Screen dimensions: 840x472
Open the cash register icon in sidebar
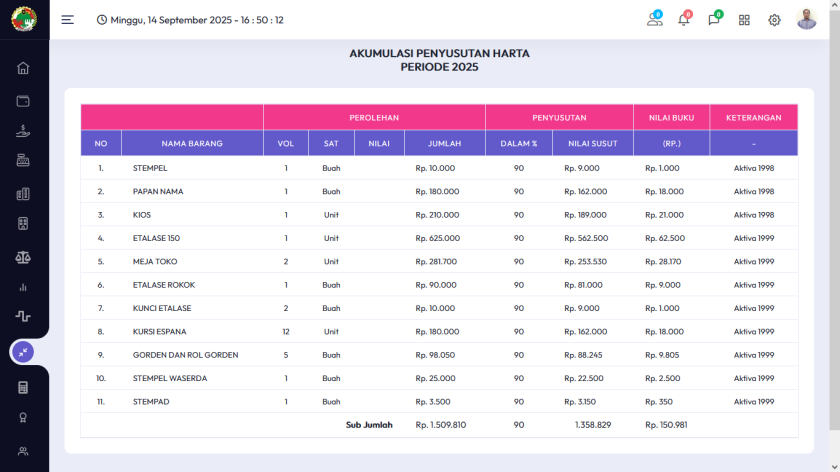coord(23,161)
